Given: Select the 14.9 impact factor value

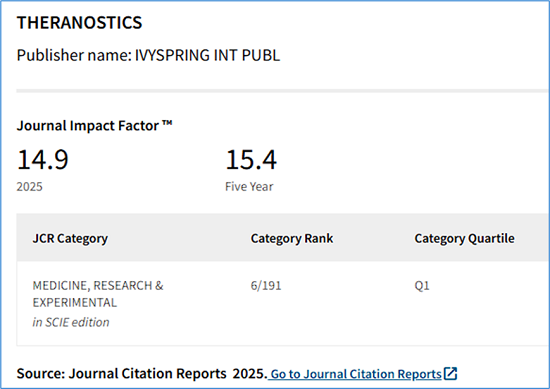Looking at the screenshot, I should click(42, 160).
